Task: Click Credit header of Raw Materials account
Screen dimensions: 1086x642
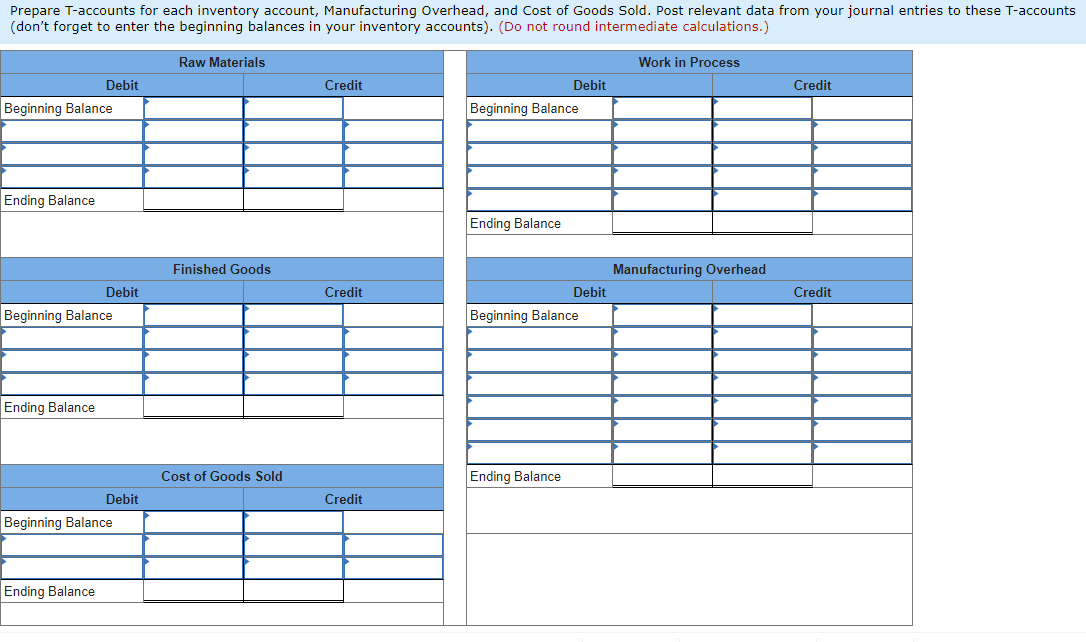Action: [x=344, y=85]
